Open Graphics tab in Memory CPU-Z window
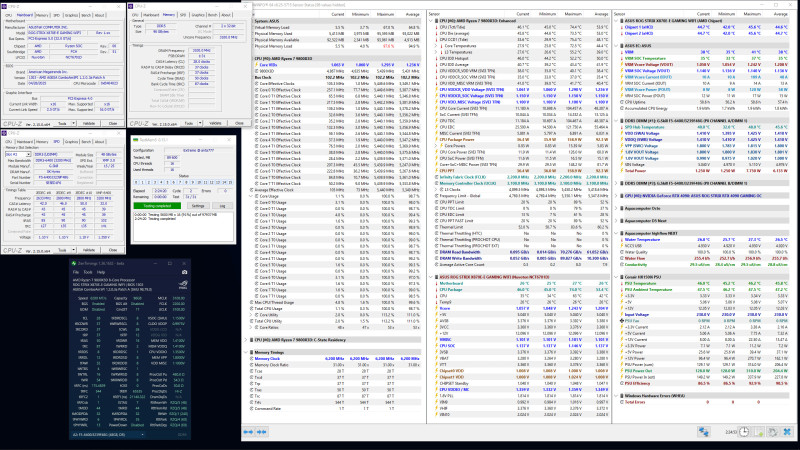Image resolution: width=800 pixels, height=450 pixels. pos(198,15)
